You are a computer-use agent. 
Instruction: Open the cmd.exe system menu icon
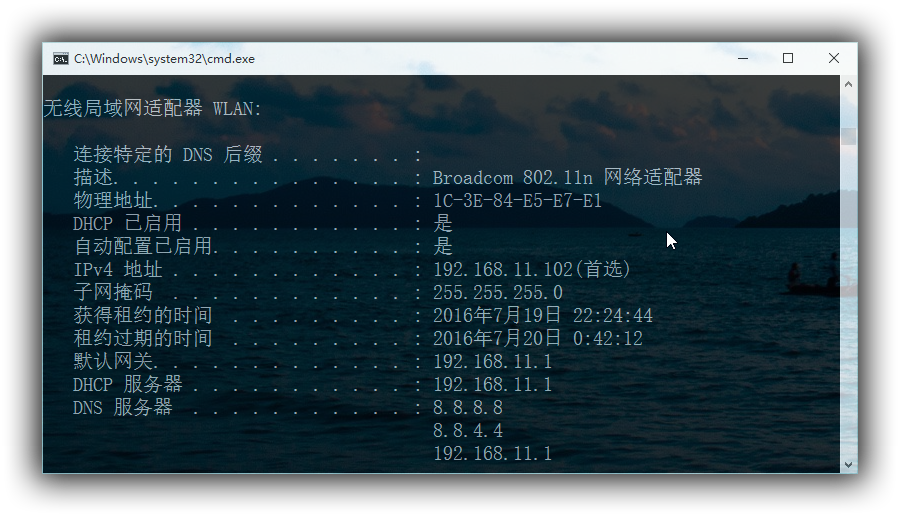coord(61,59)
